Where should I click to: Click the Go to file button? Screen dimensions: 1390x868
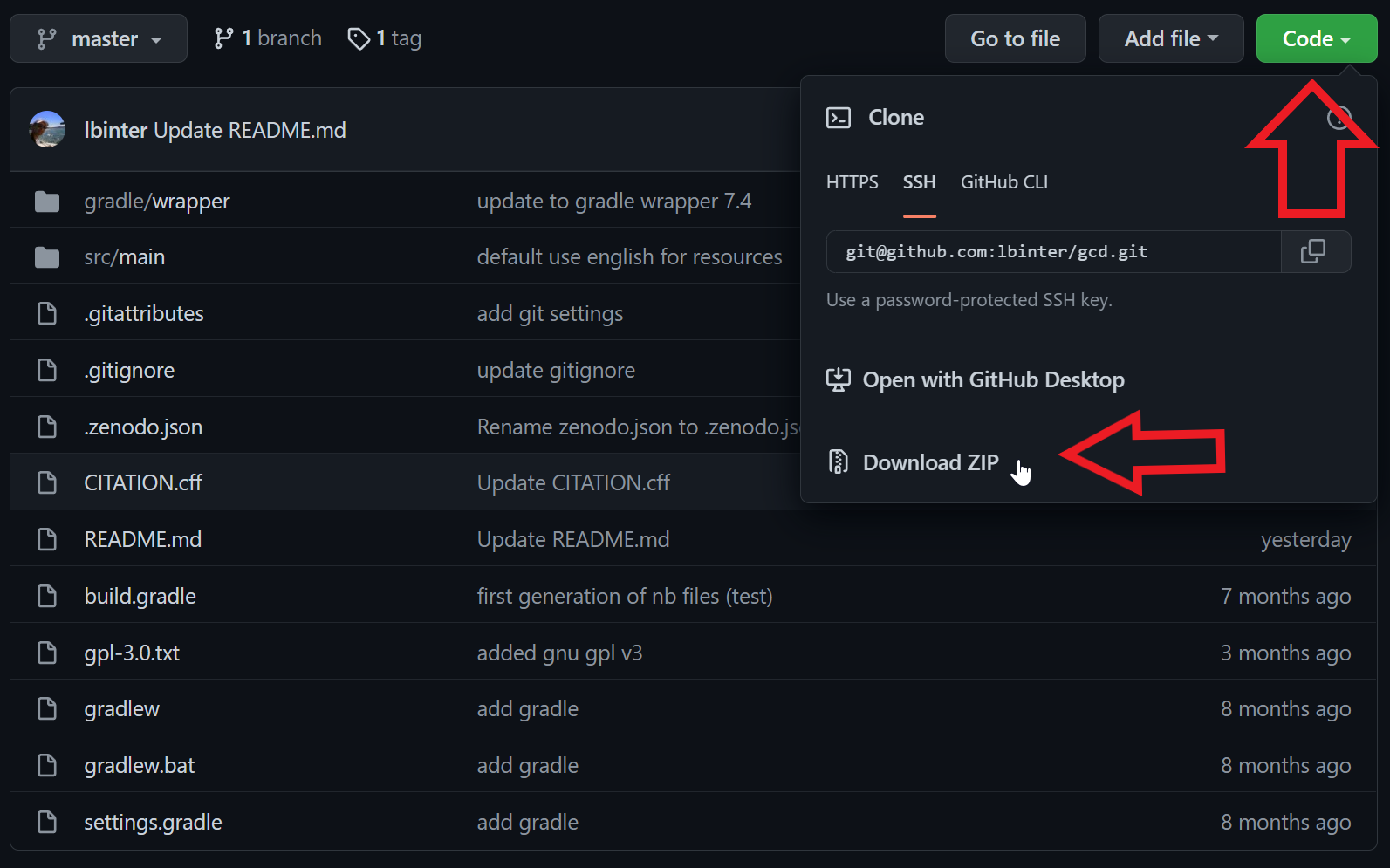tap(1016, 38)
